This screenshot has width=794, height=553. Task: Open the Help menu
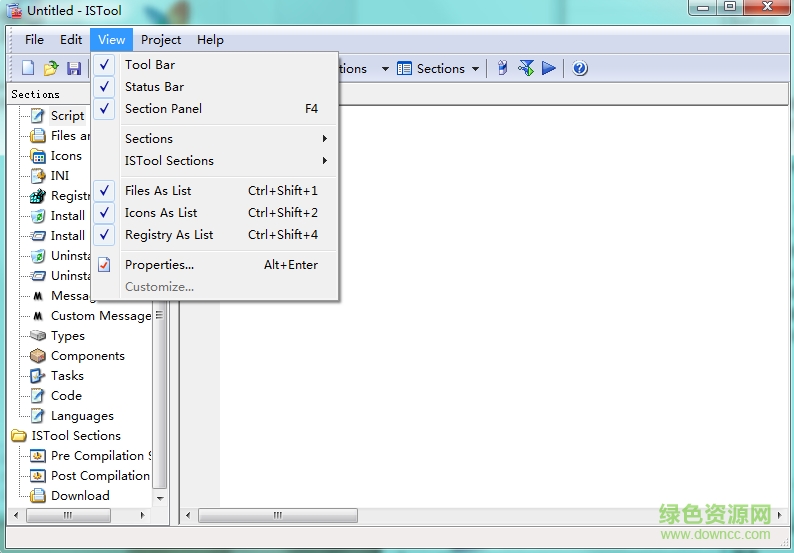pos(210,40)
